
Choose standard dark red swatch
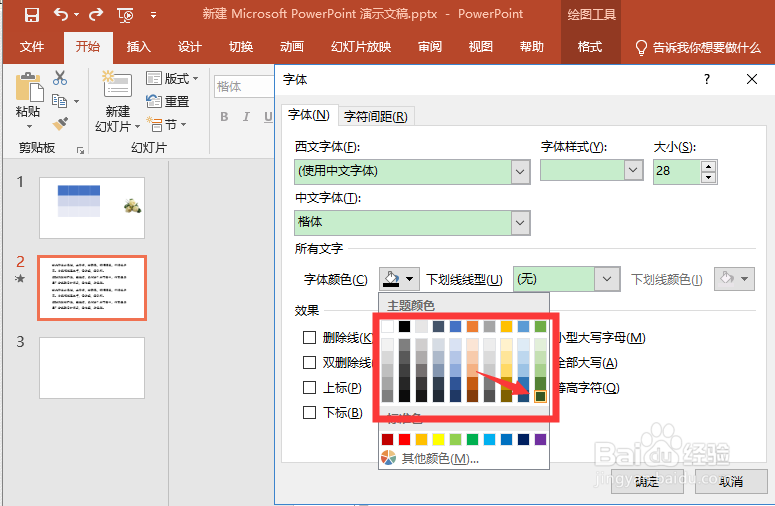[388, 439]
